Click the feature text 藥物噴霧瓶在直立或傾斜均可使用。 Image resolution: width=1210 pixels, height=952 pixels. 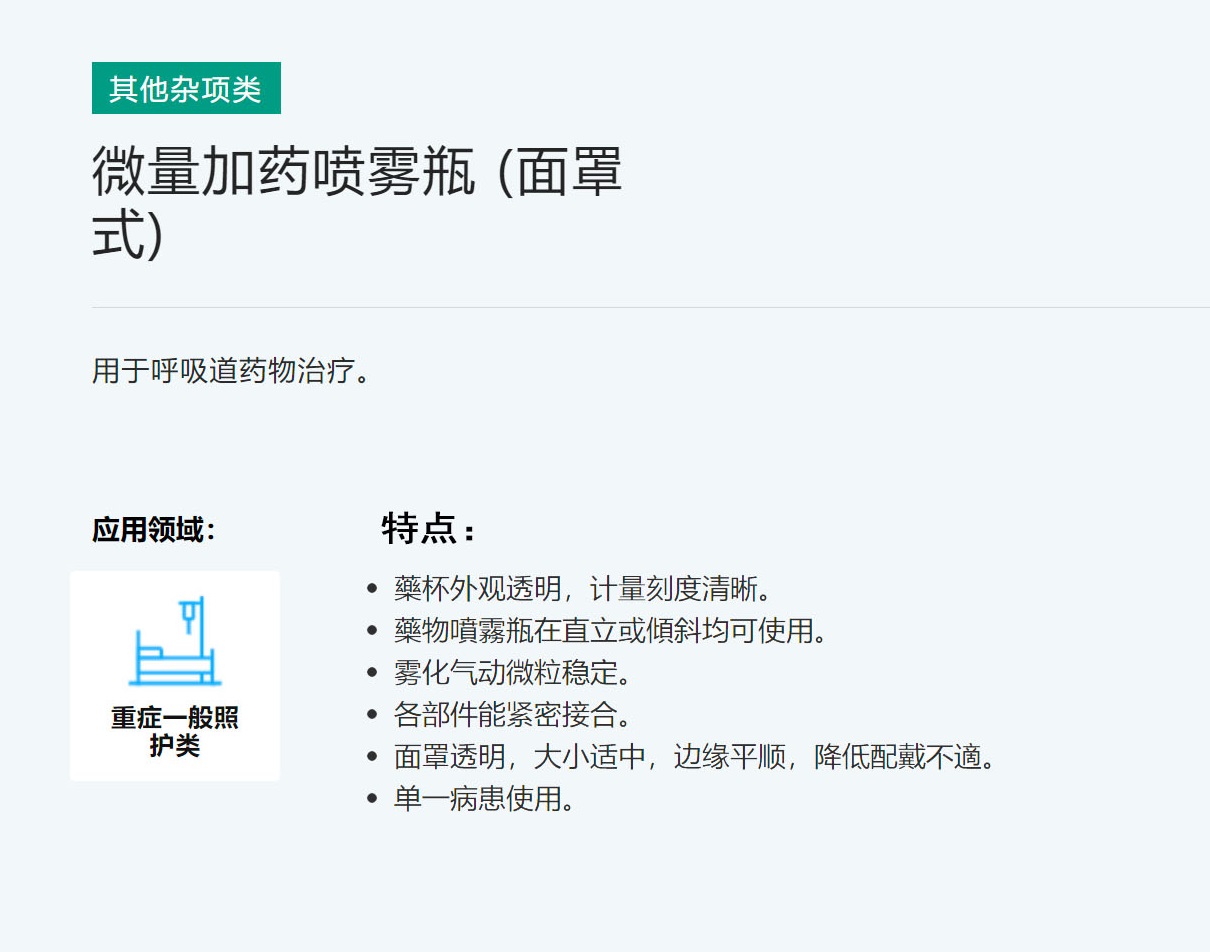coord(611,631)
